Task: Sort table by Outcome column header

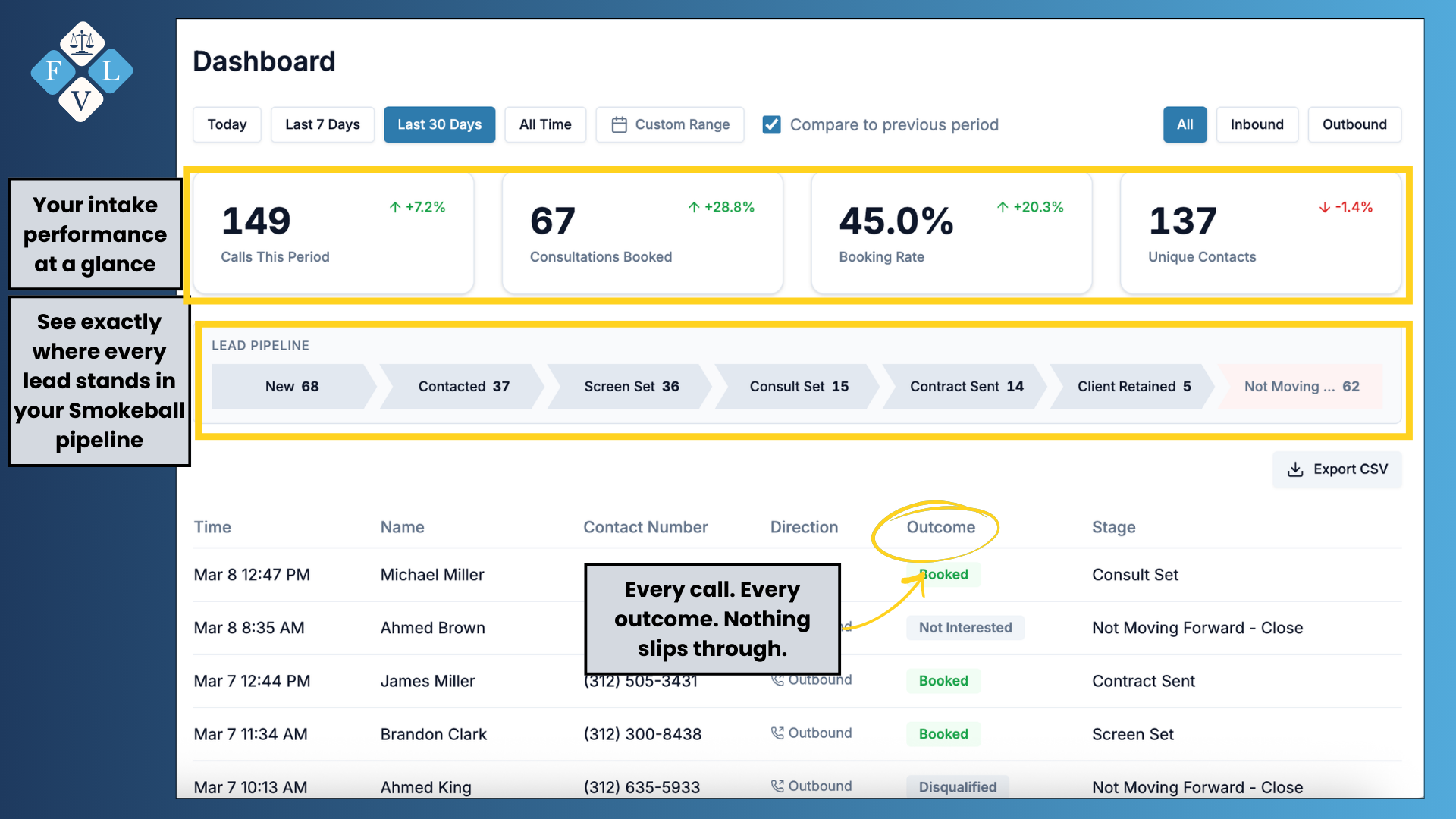Action: pyautogui.click(x=940, y=527)
